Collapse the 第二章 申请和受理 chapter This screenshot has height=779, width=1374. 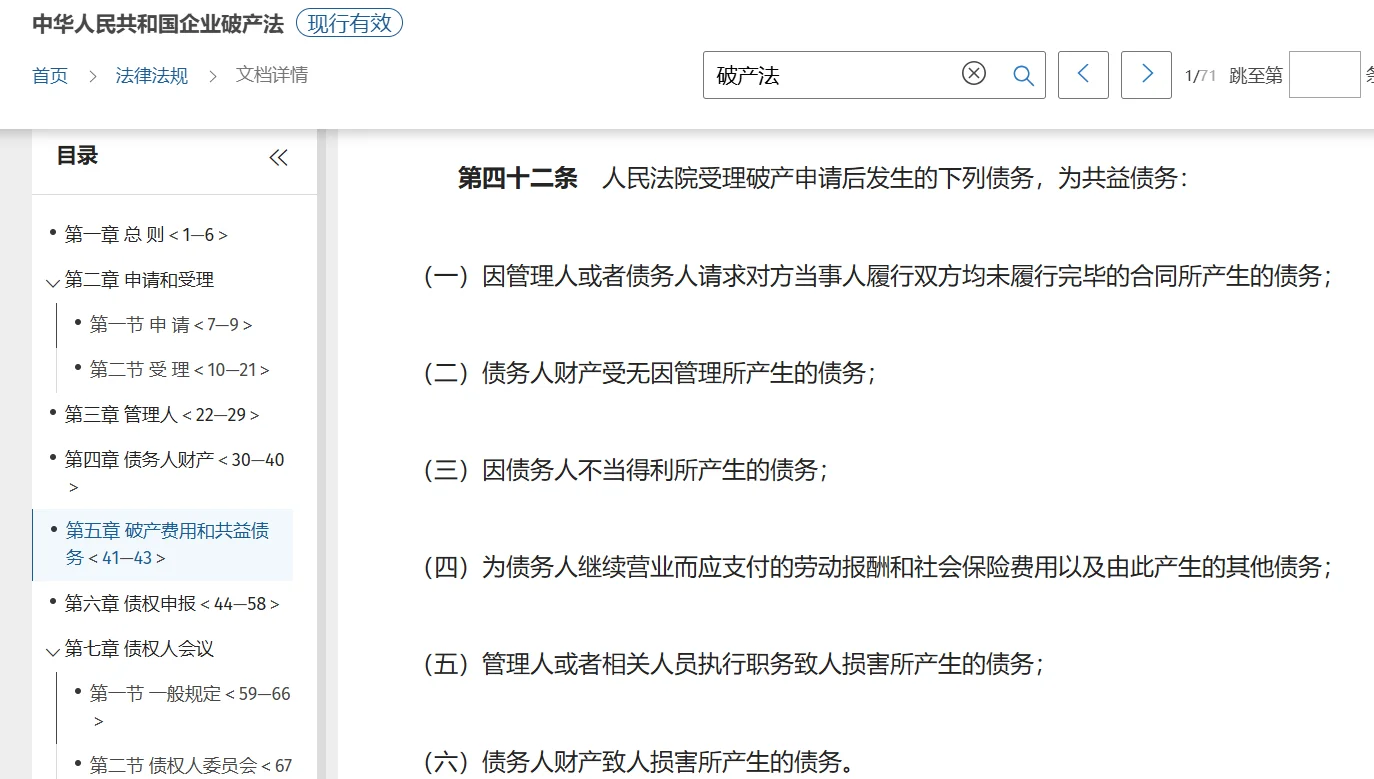click(x=52, y=282)
